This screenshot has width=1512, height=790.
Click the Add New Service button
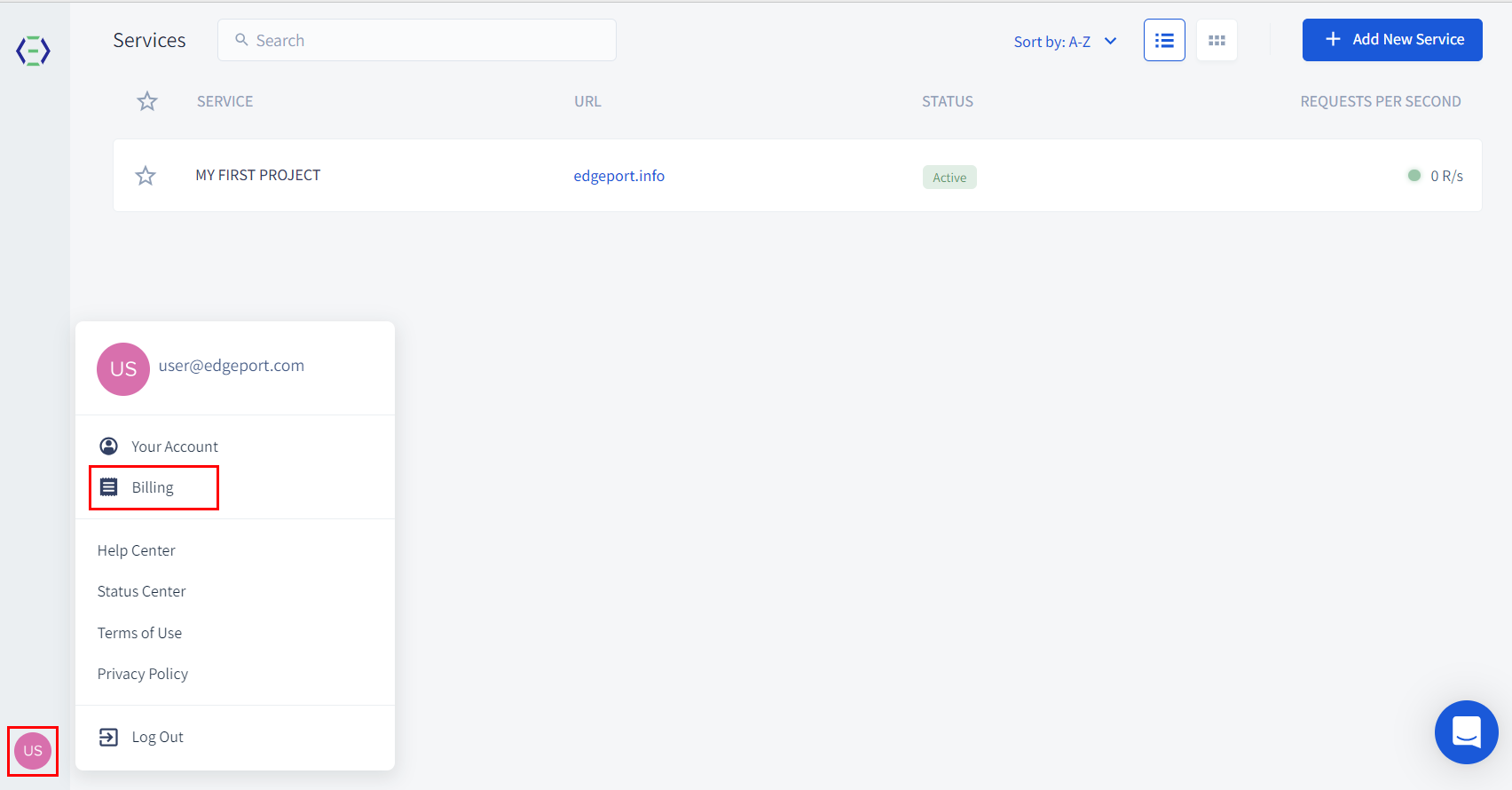(1391, 40)
